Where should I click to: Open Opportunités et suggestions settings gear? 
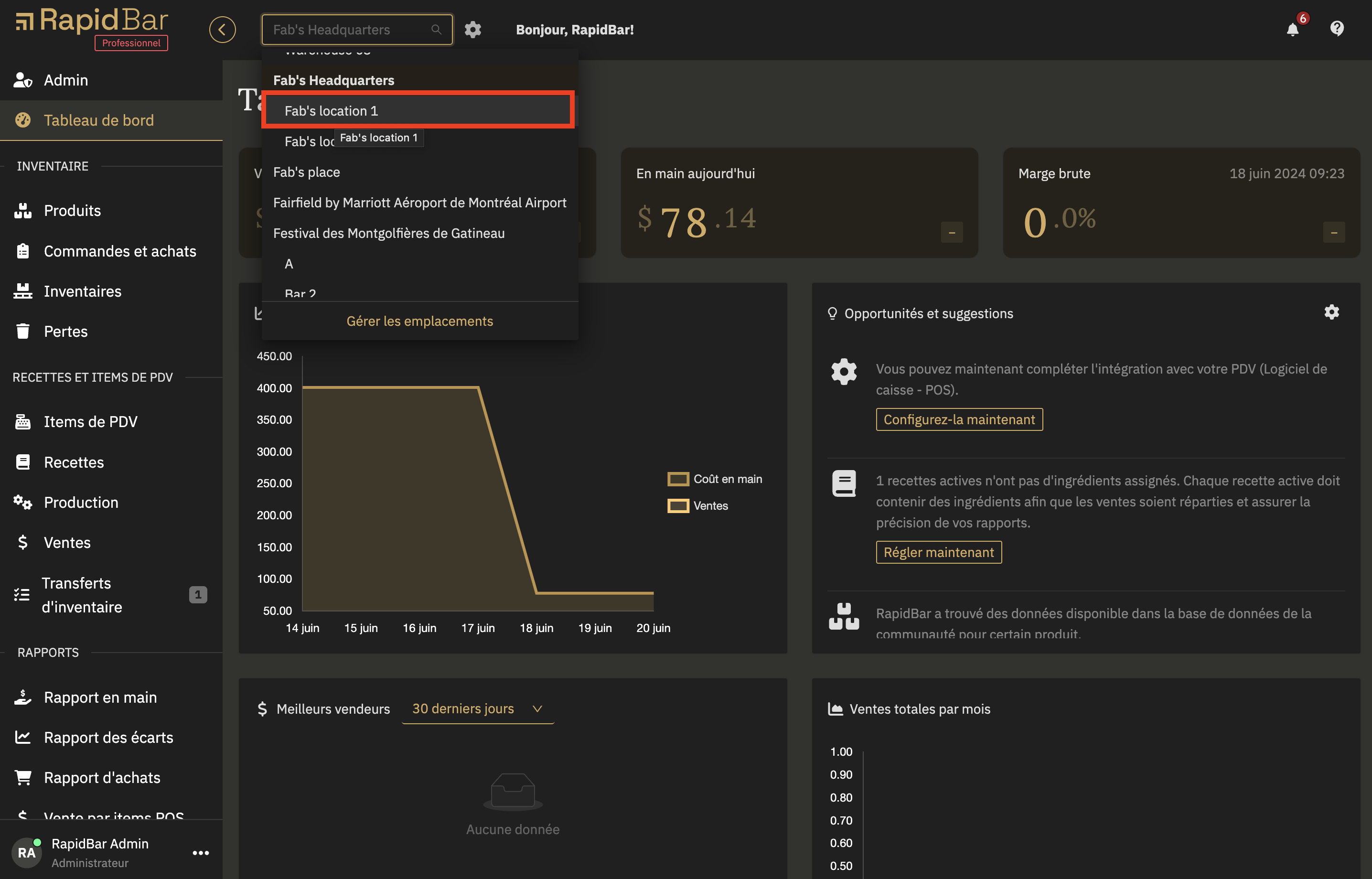(x=1331, y=312)
